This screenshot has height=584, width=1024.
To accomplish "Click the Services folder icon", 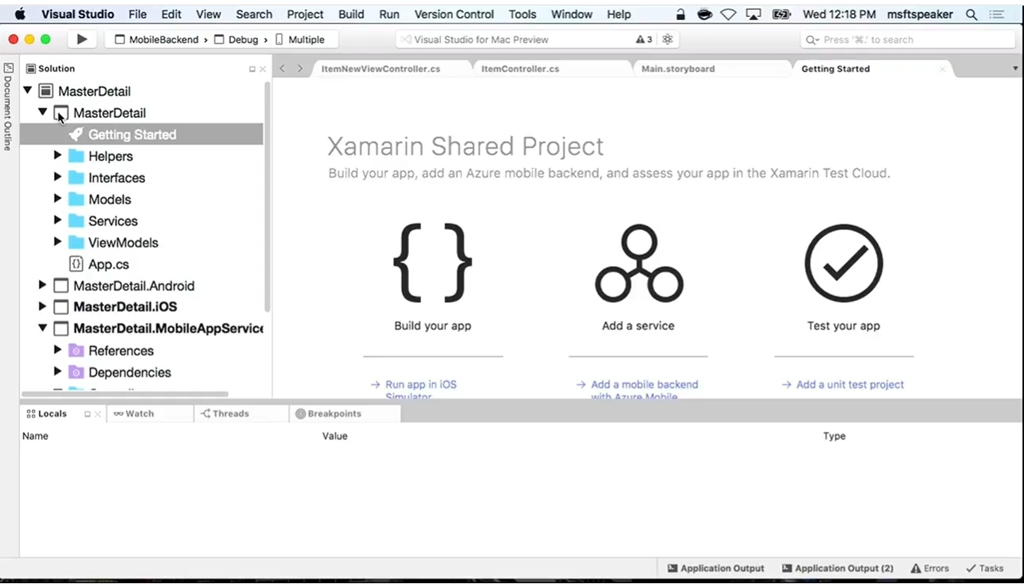I will point(76,221).
